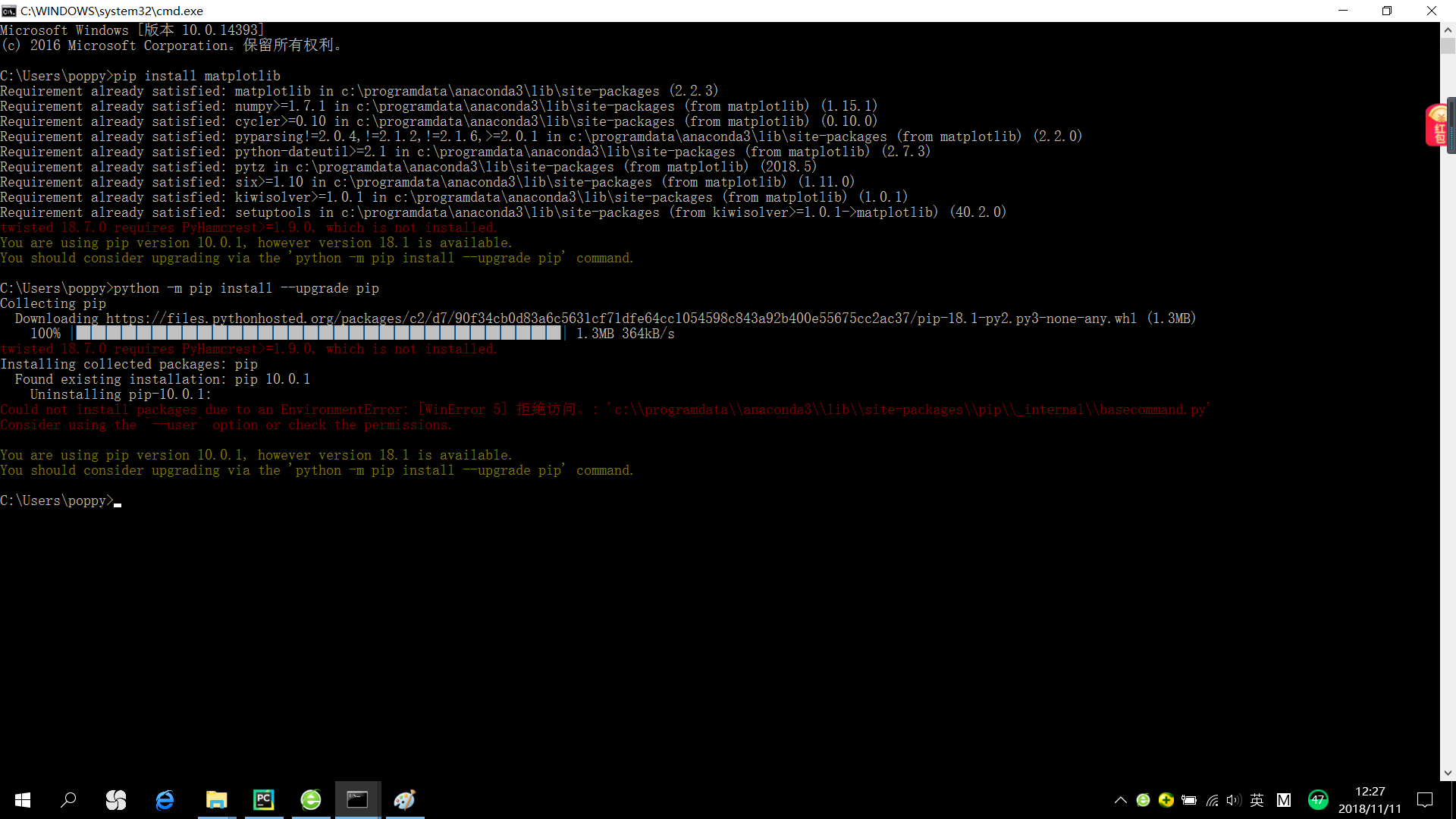Screen dimensions: 1456x819
Task: Open the Internet Explorer taskbar icon
Action: click(165, 800)
